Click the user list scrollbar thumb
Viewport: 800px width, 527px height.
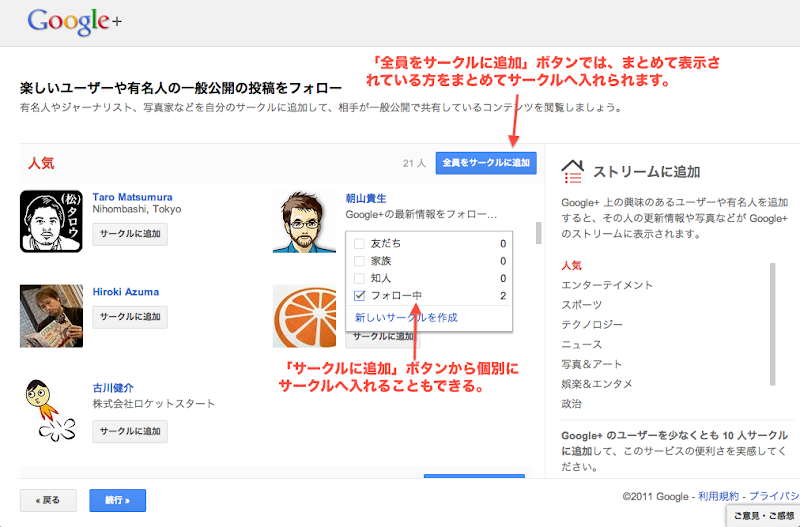click(x=538, y=233)
